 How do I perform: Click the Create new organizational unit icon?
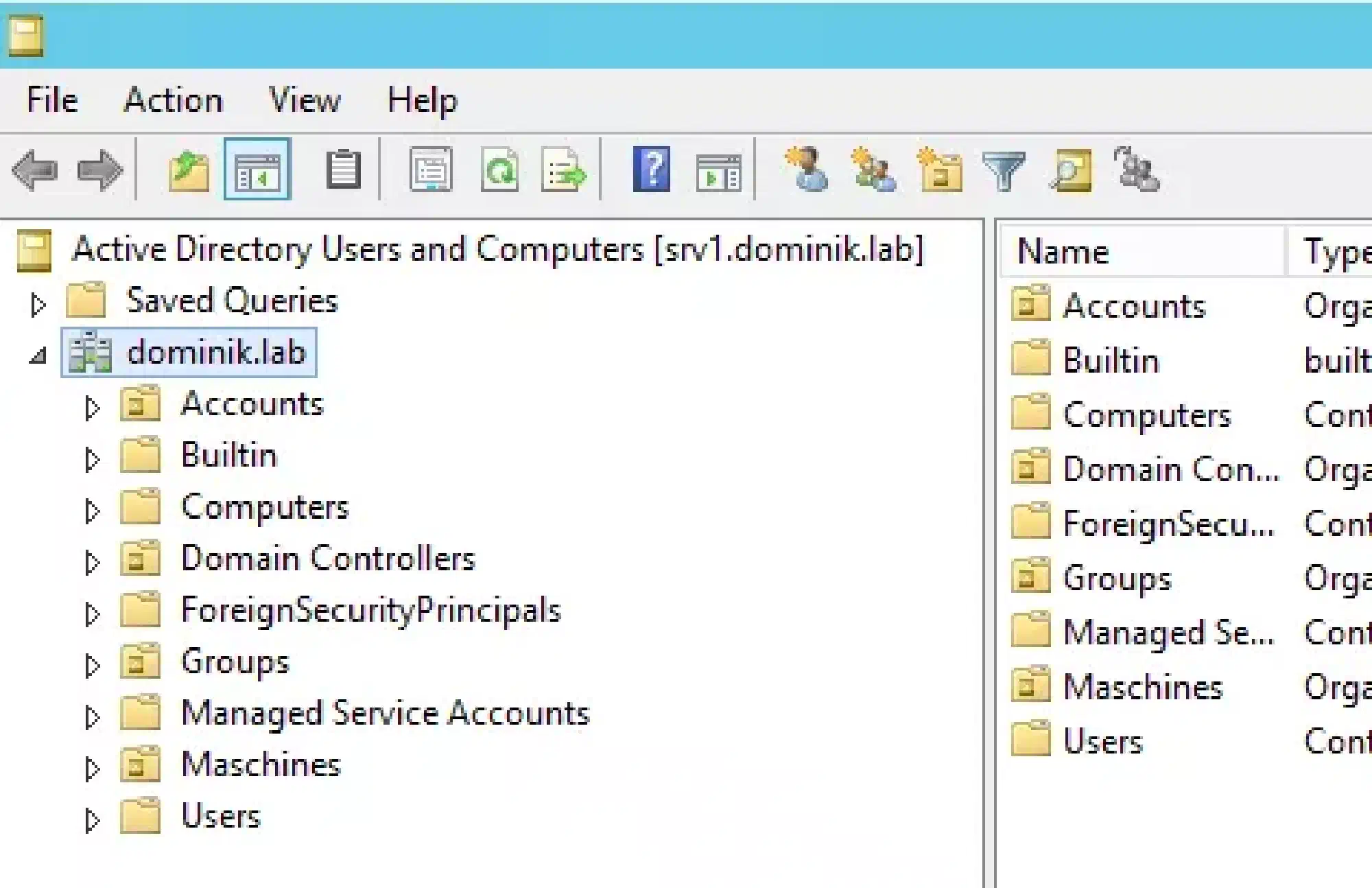940,169
